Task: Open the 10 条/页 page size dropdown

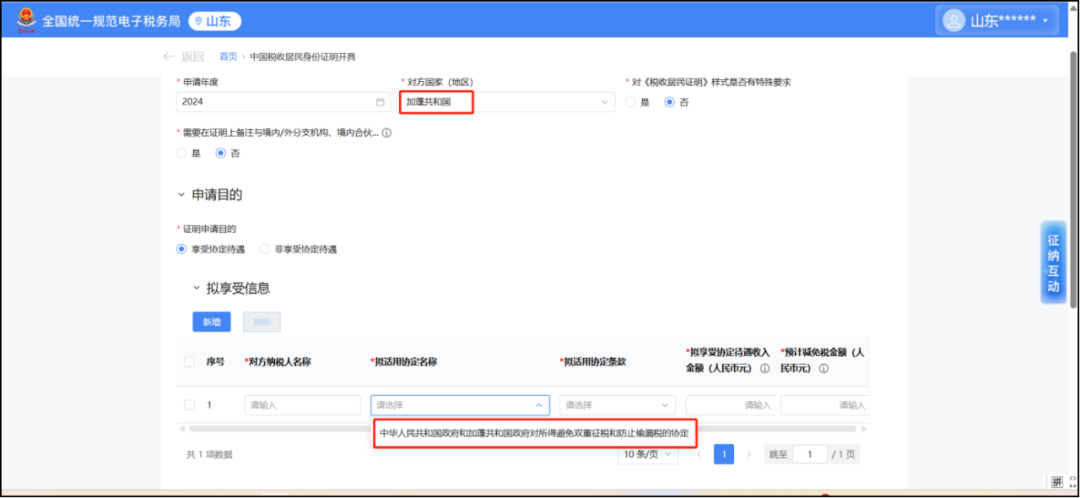Action: (x=648, y=455)
